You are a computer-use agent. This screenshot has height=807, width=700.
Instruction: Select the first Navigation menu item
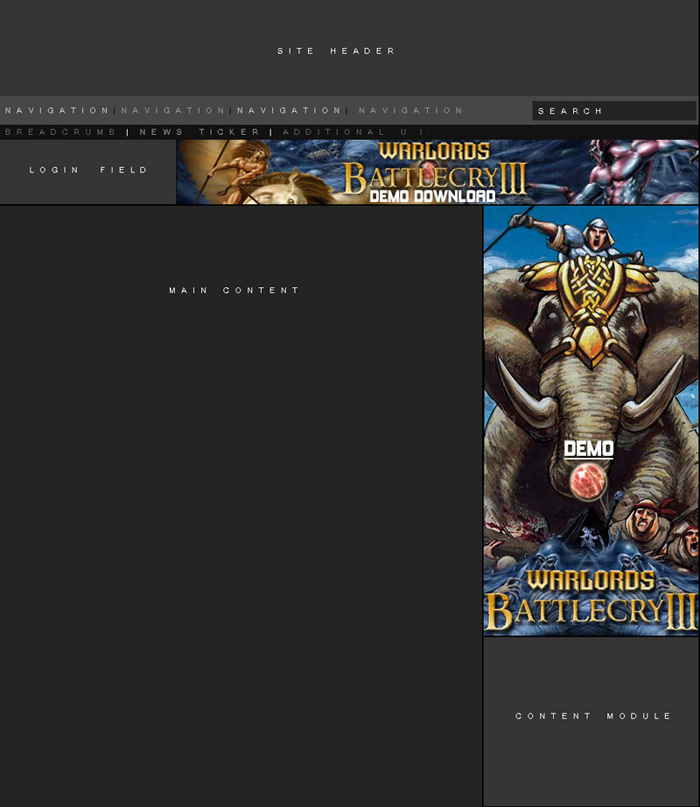coord(57,110)
